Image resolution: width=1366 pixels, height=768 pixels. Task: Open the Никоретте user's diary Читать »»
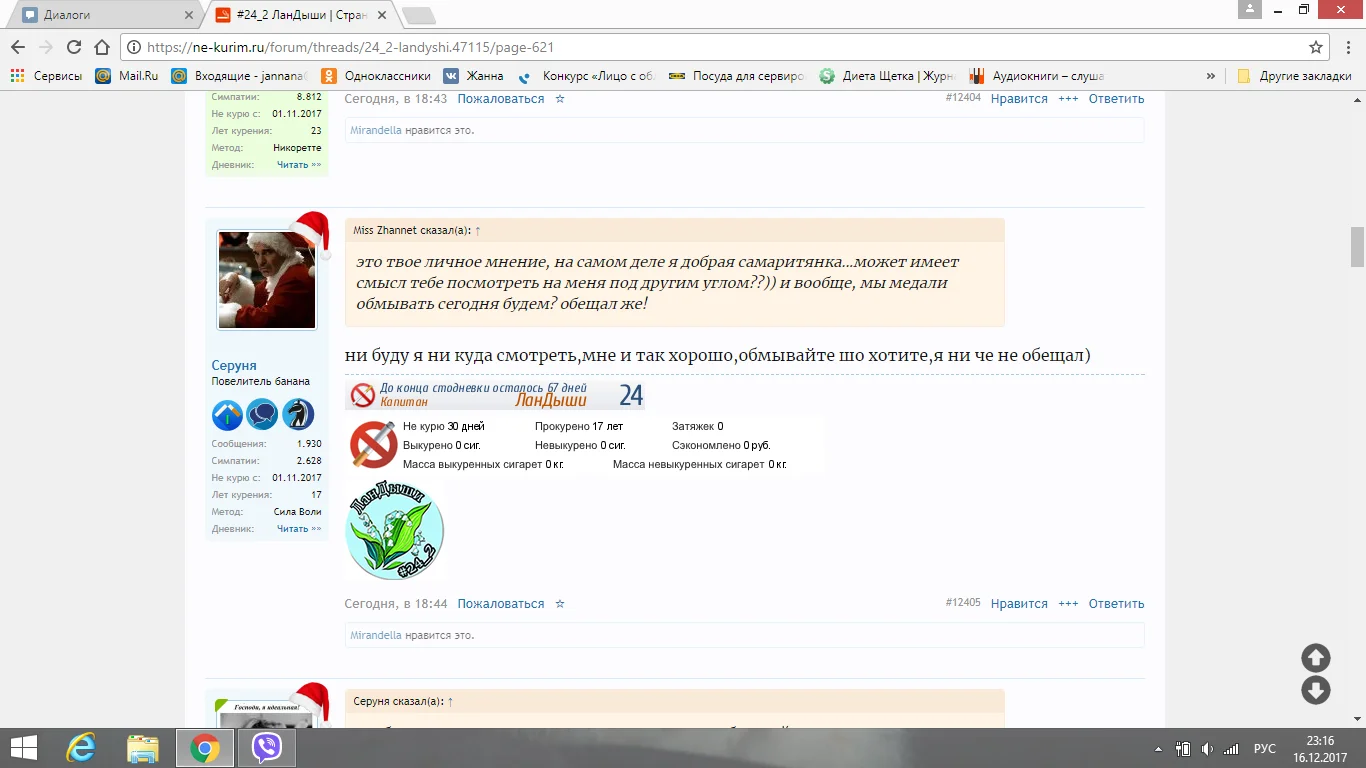pyautogui.click(x=299, y=165)
